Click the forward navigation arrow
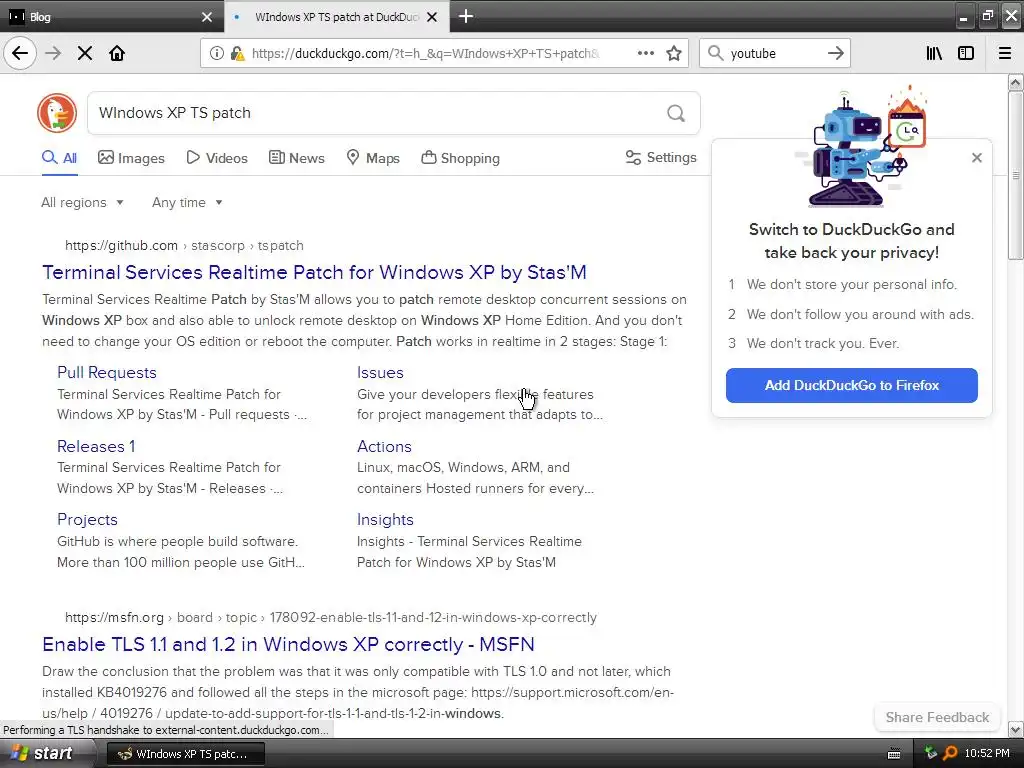1024x768 pixels. [53, 53]
